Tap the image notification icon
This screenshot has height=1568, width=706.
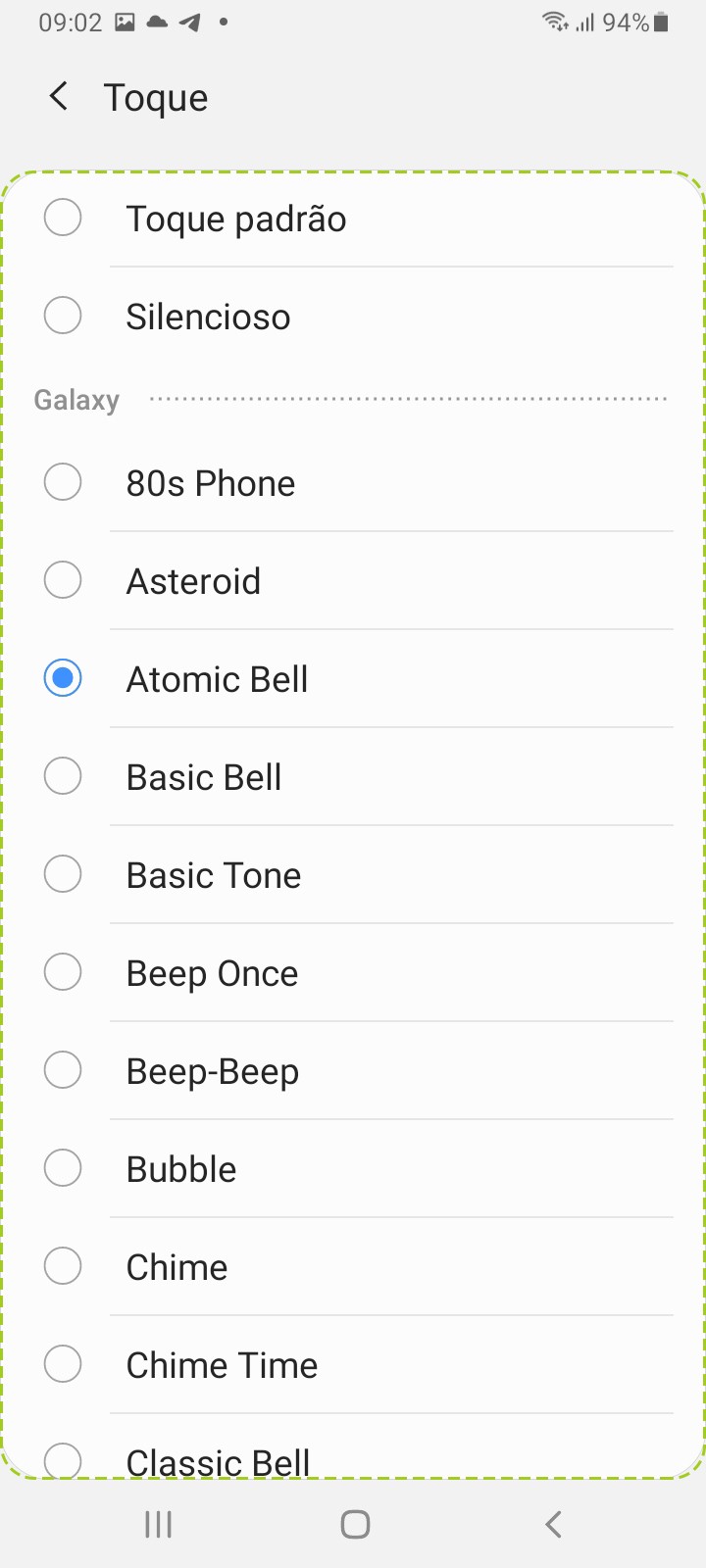[125, 22]
